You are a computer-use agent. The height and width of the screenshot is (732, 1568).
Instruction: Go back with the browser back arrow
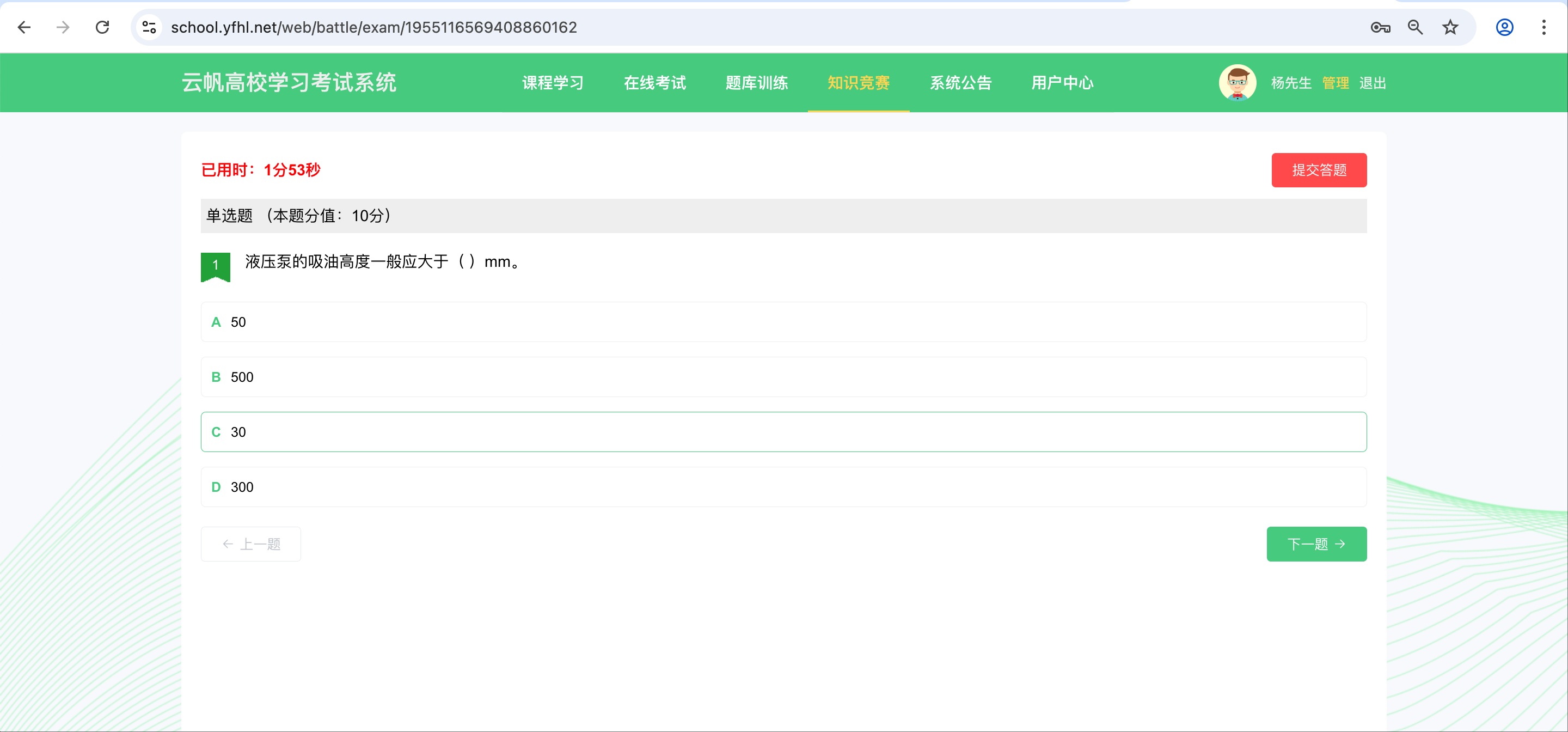click(x=24, y=27)
